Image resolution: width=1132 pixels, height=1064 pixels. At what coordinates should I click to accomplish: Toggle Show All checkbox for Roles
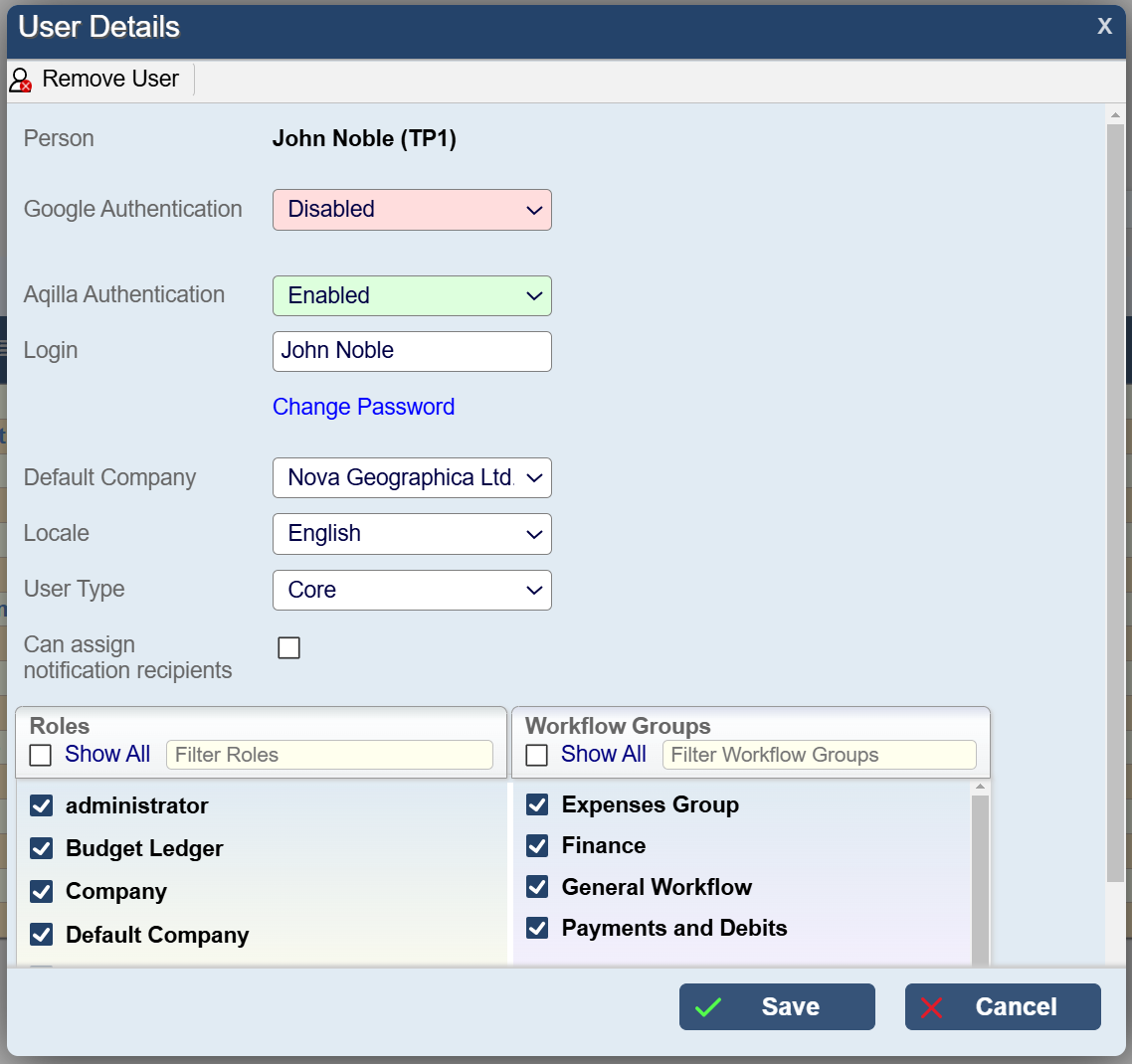coord(41,755)
